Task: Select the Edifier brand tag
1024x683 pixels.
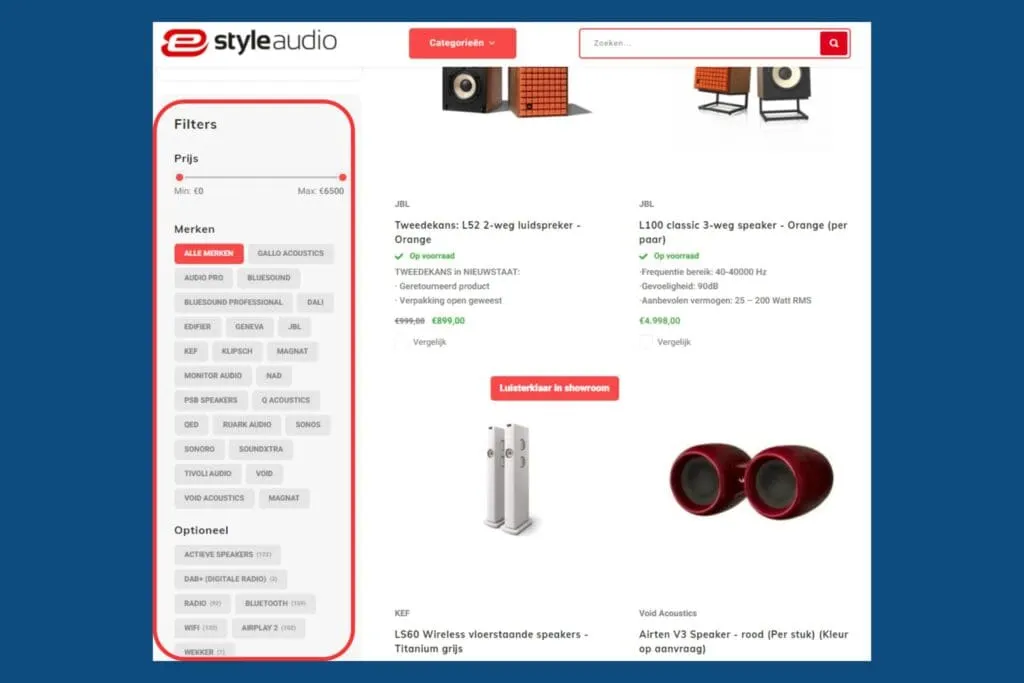Action: [x=197, y=326]
